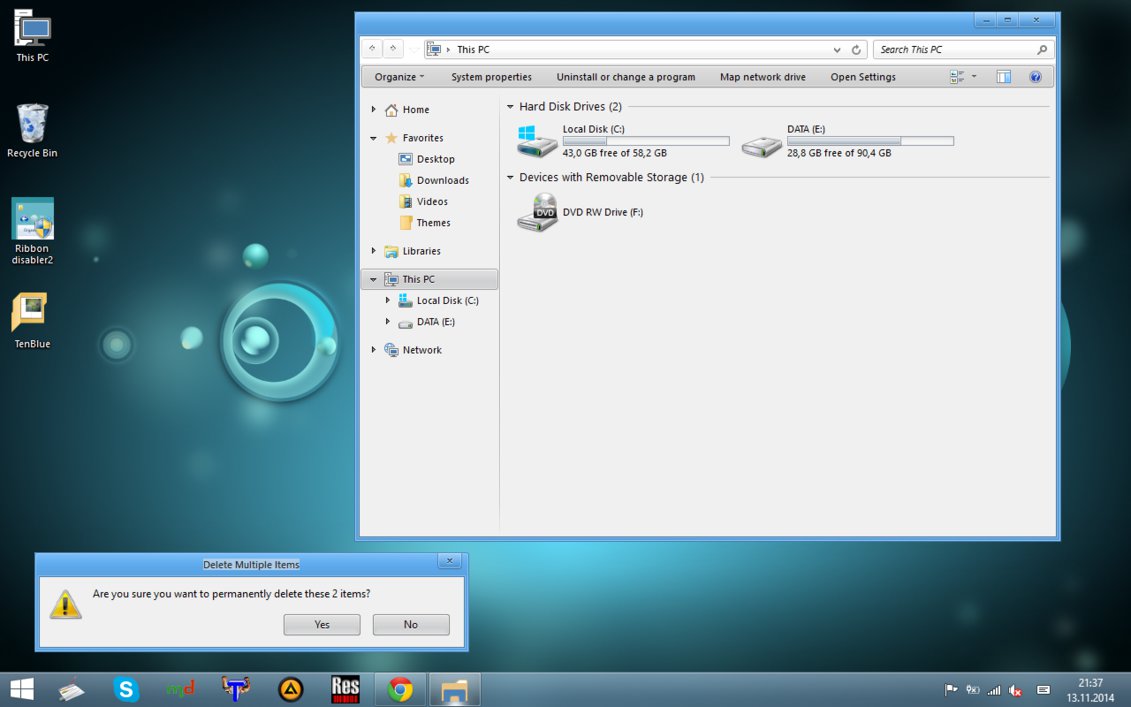
Task: Toggle the preview pane button
Action: click(x=1003, y=76)
